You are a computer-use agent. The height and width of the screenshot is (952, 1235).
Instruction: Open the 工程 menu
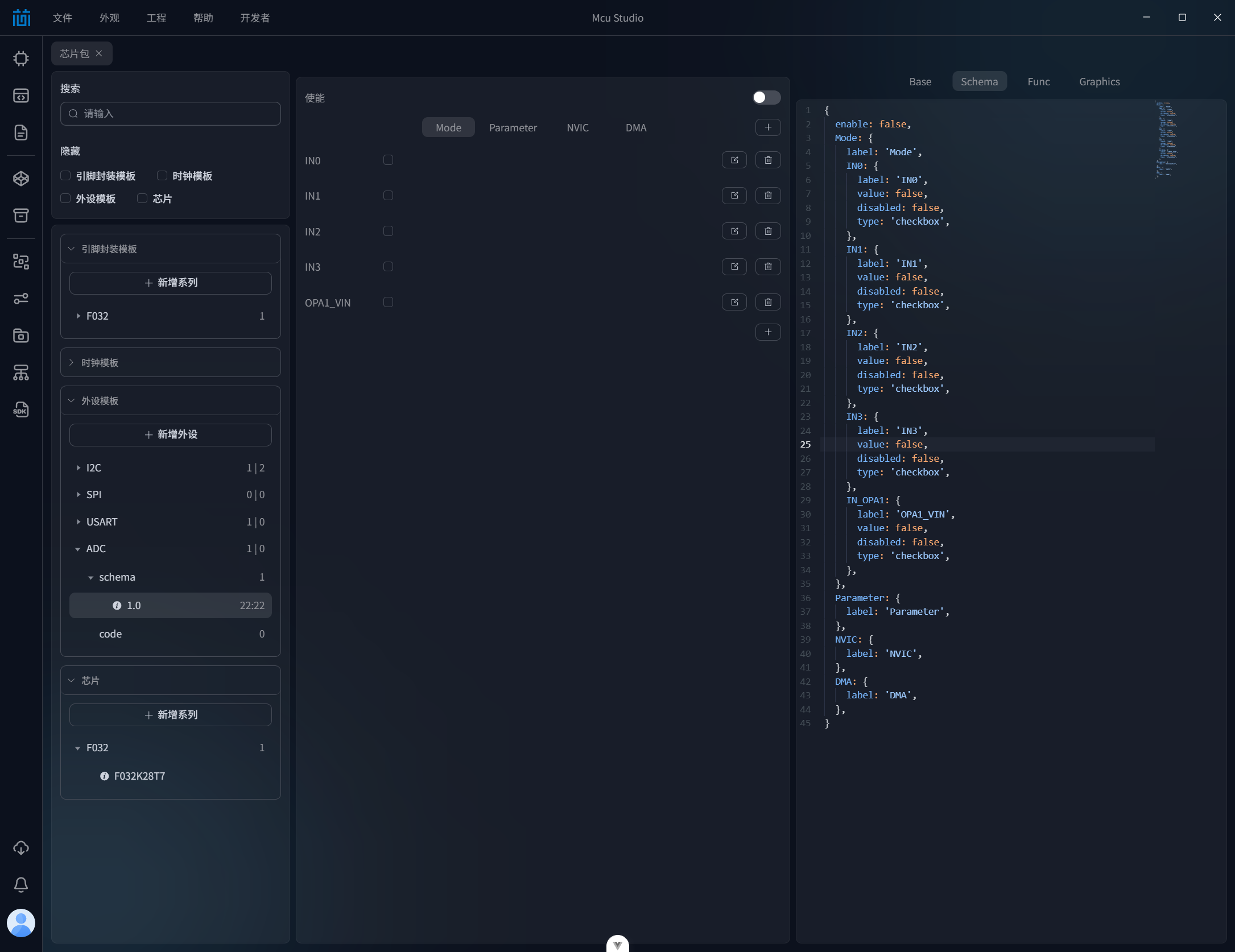coord(156,18)
